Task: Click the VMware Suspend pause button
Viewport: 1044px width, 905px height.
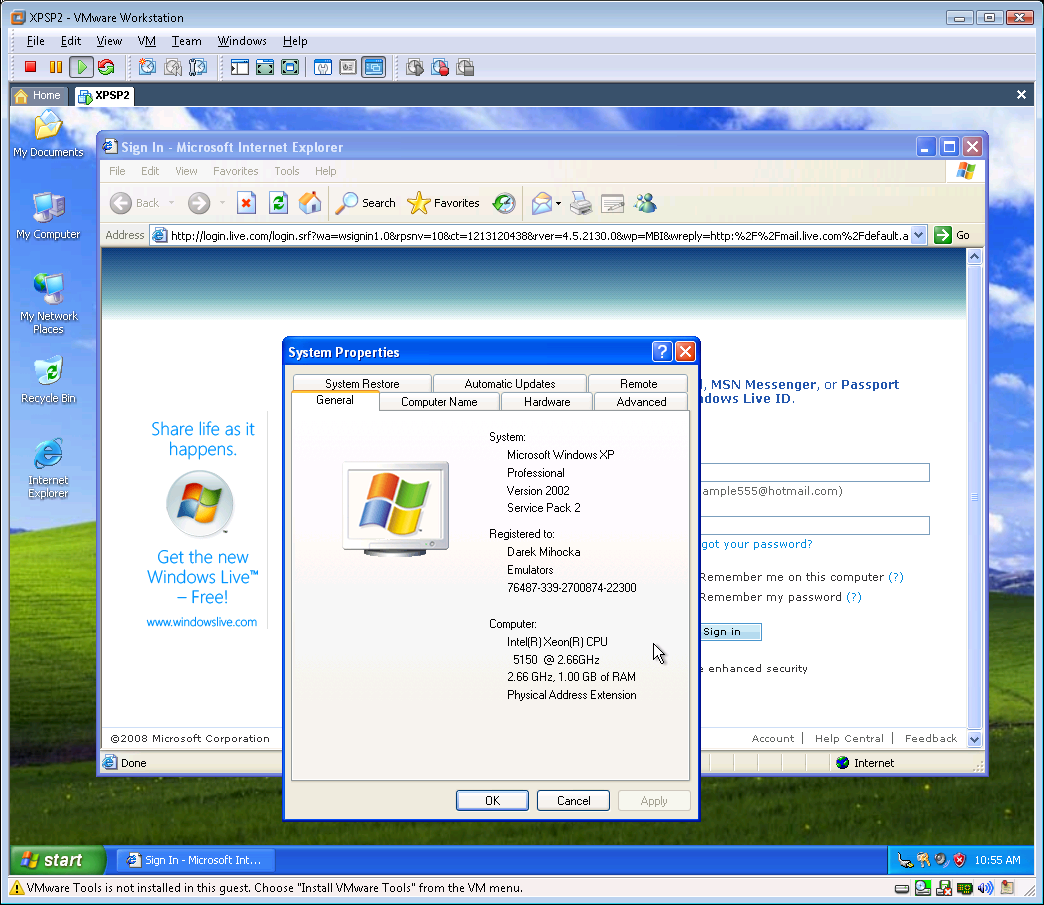Action: coord(56,67)
